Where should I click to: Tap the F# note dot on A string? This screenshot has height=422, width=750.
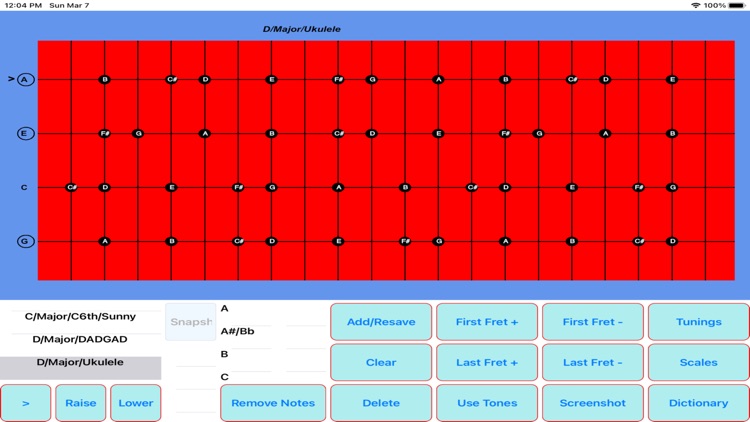[x=338, y=79]
